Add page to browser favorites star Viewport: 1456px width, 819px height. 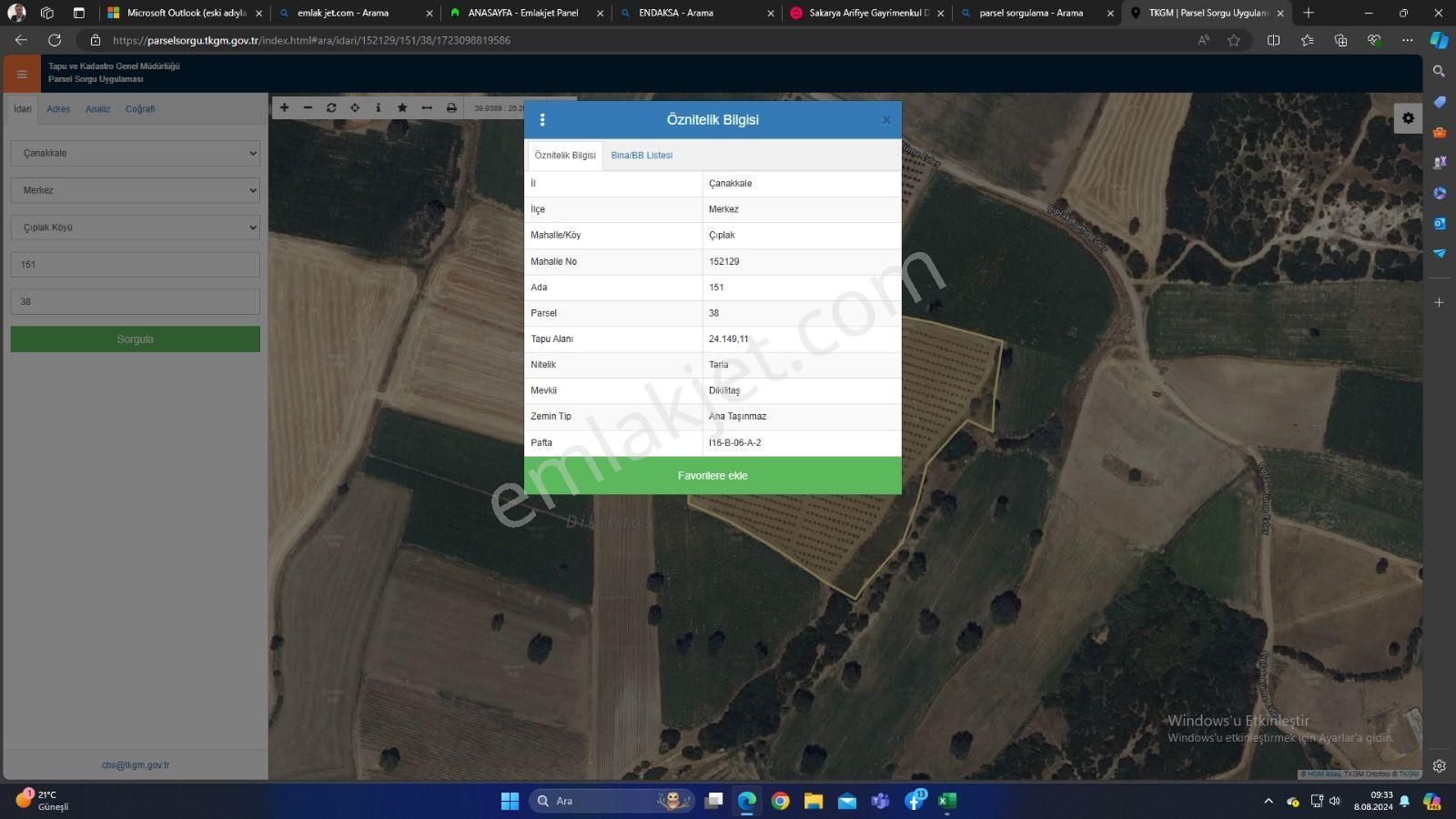[1234, 40]
